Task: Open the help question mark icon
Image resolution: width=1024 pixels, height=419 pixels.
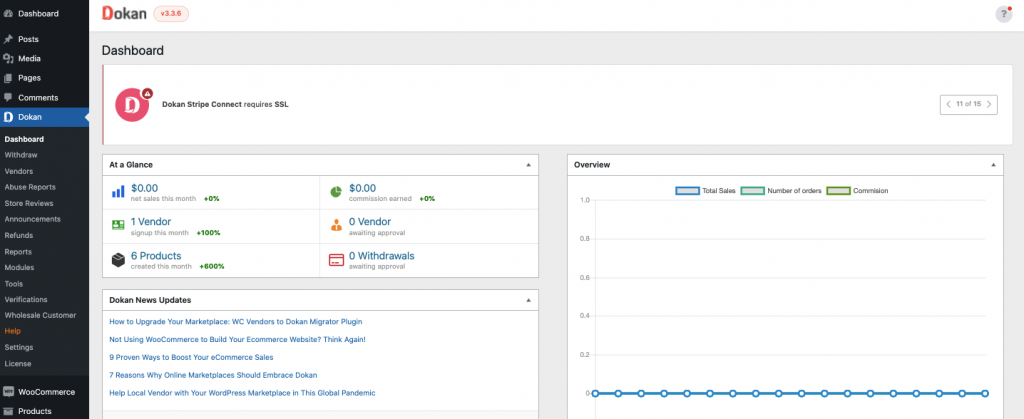Action: pos(1004,14)
